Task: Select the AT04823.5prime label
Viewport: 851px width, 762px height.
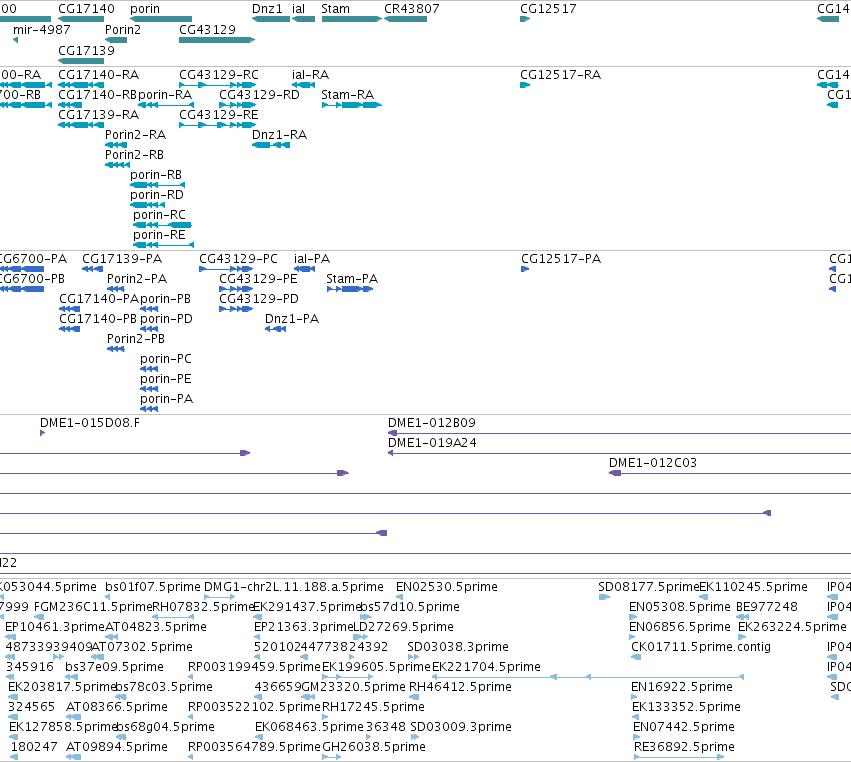Action: [156, 627]
